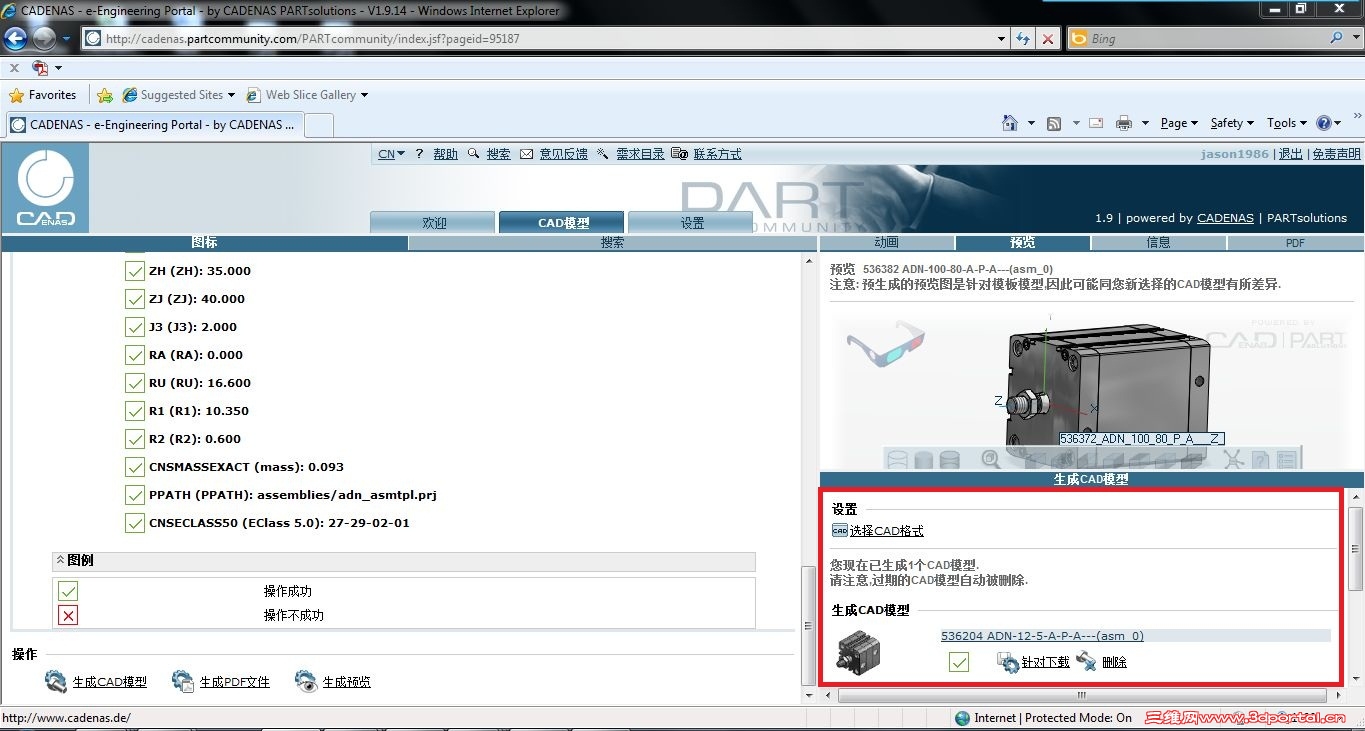
Task: Click the checkmark box beside RA (RA): 0.000
Action: coord(134,355)
